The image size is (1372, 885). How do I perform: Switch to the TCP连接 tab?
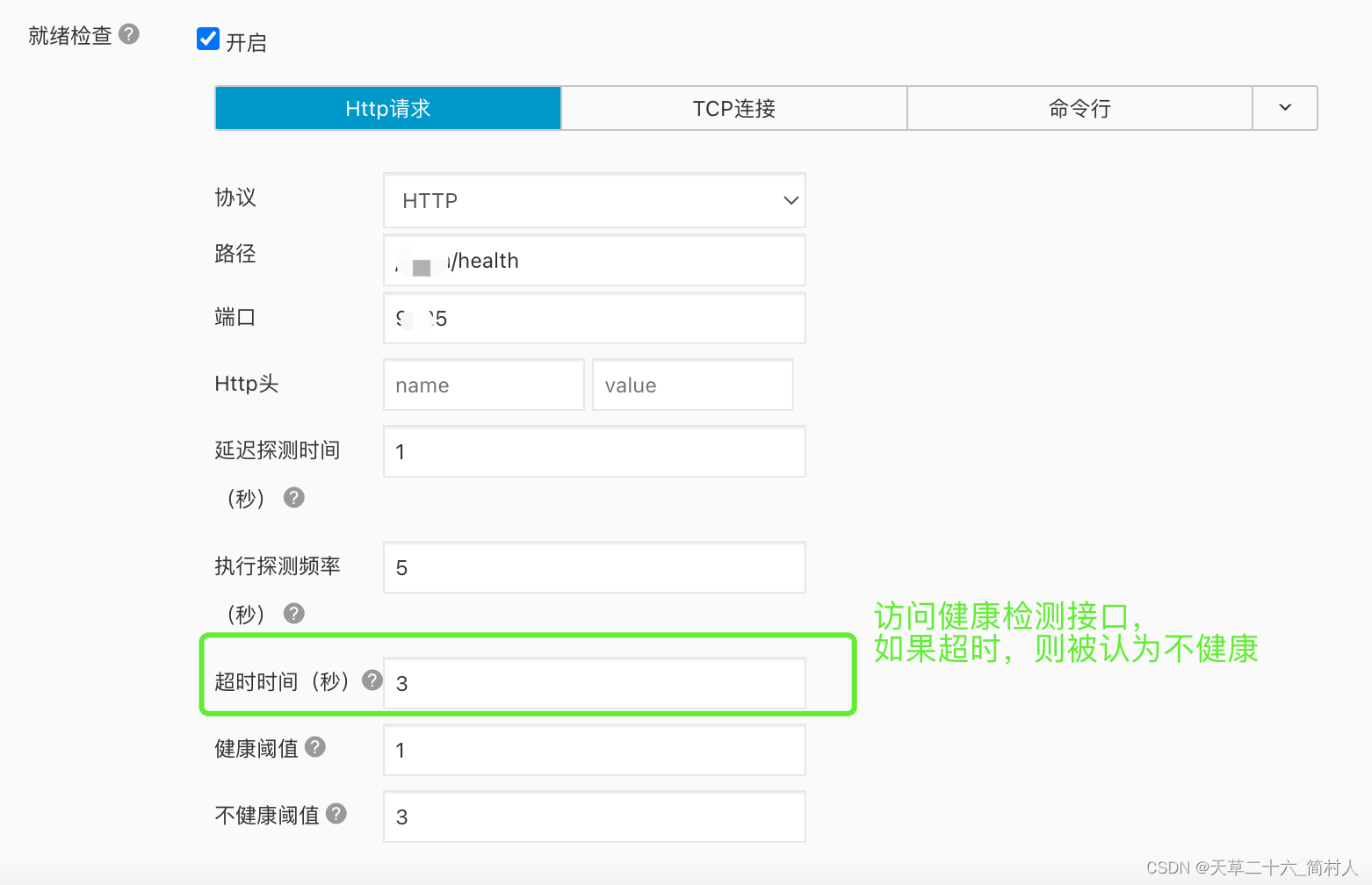click(x=734, y=108)
